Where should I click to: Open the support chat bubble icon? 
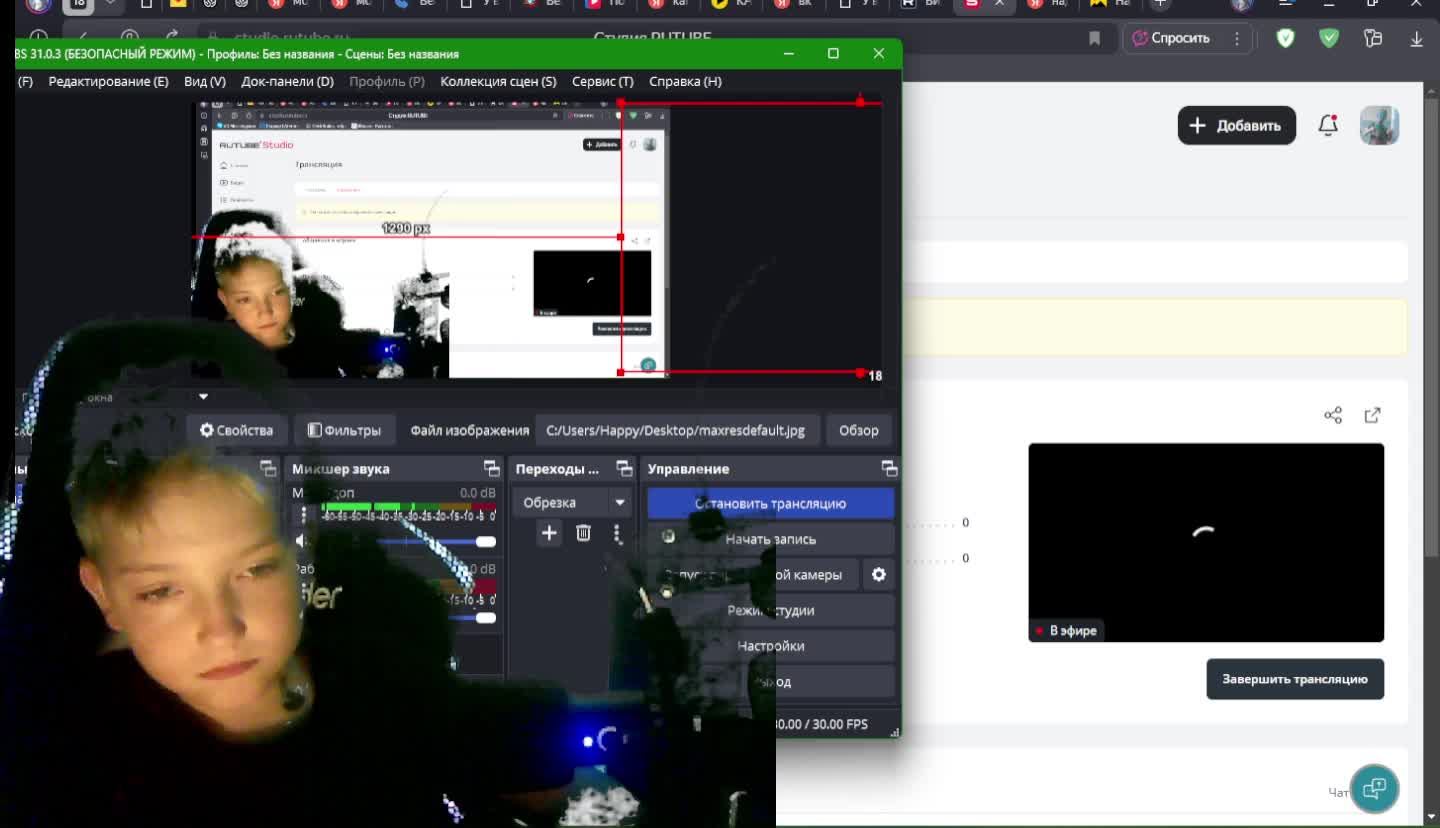tap(1374, 788)
